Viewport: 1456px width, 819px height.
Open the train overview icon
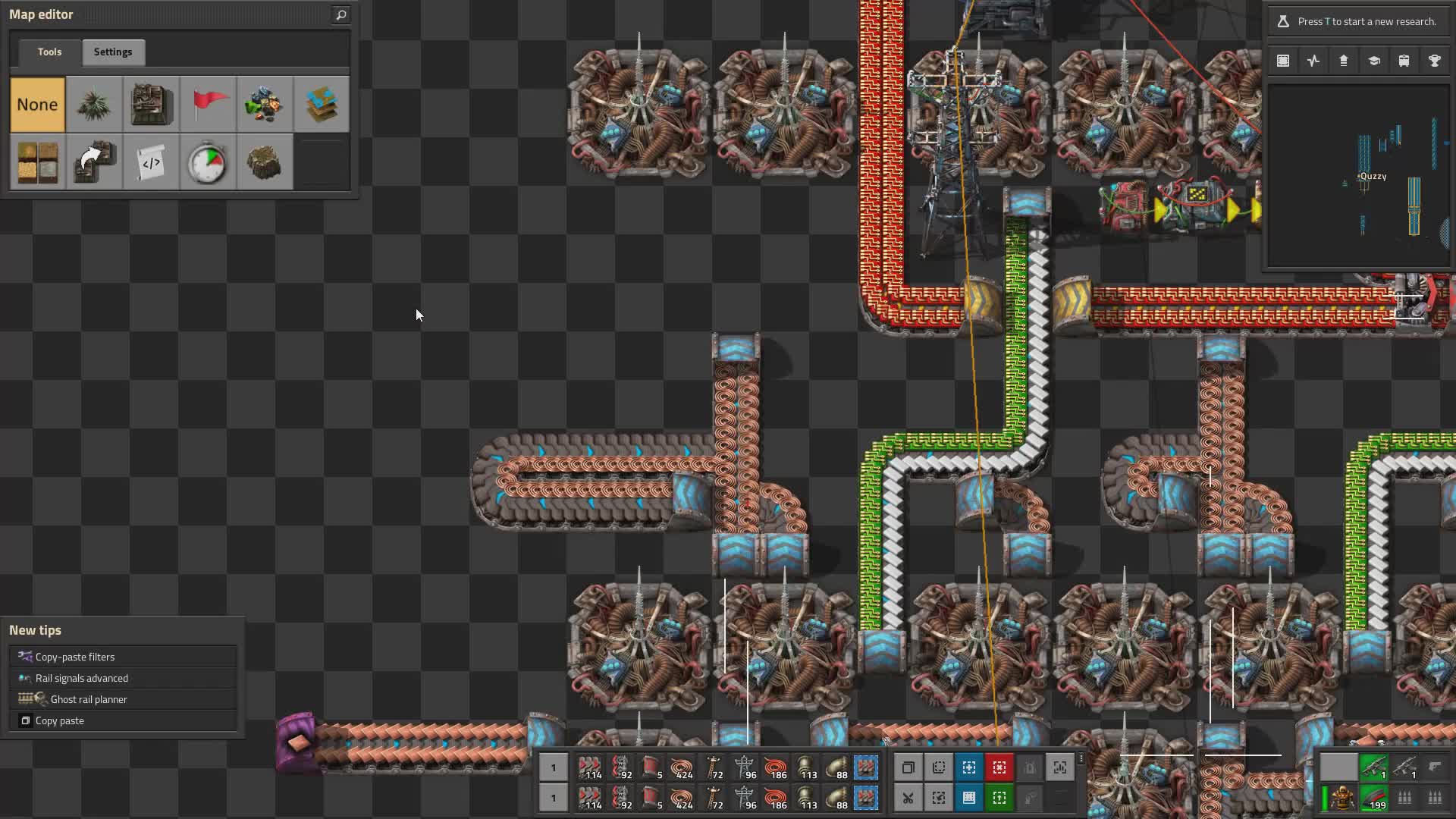click(x=1404, y=61)
